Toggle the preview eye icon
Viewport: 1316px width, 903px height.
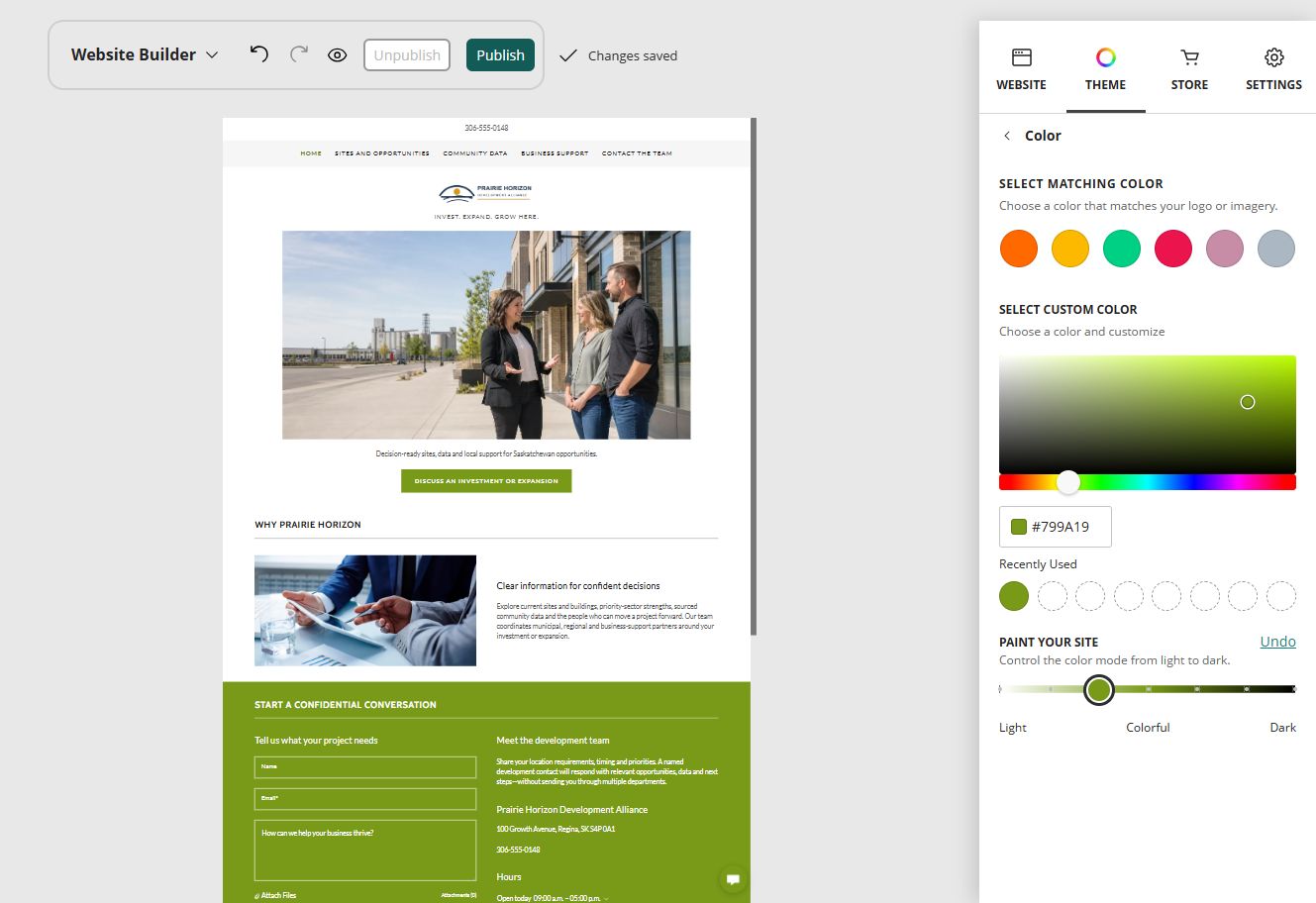point(338,55)
